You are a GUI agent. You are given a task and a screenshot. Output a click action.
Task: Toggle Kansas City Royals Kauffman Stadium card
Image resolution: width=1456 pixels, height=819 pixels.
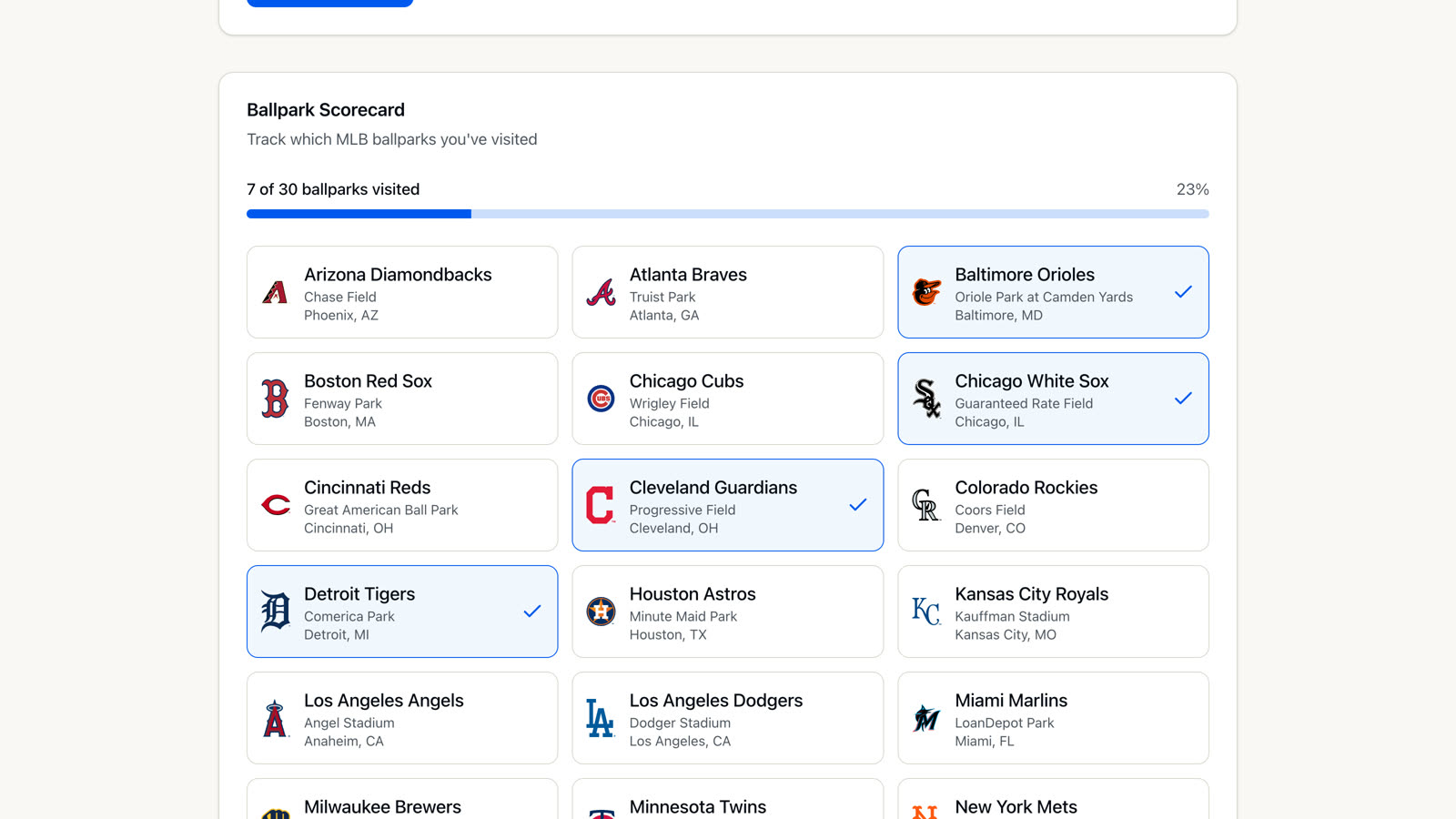[1054, 612]
